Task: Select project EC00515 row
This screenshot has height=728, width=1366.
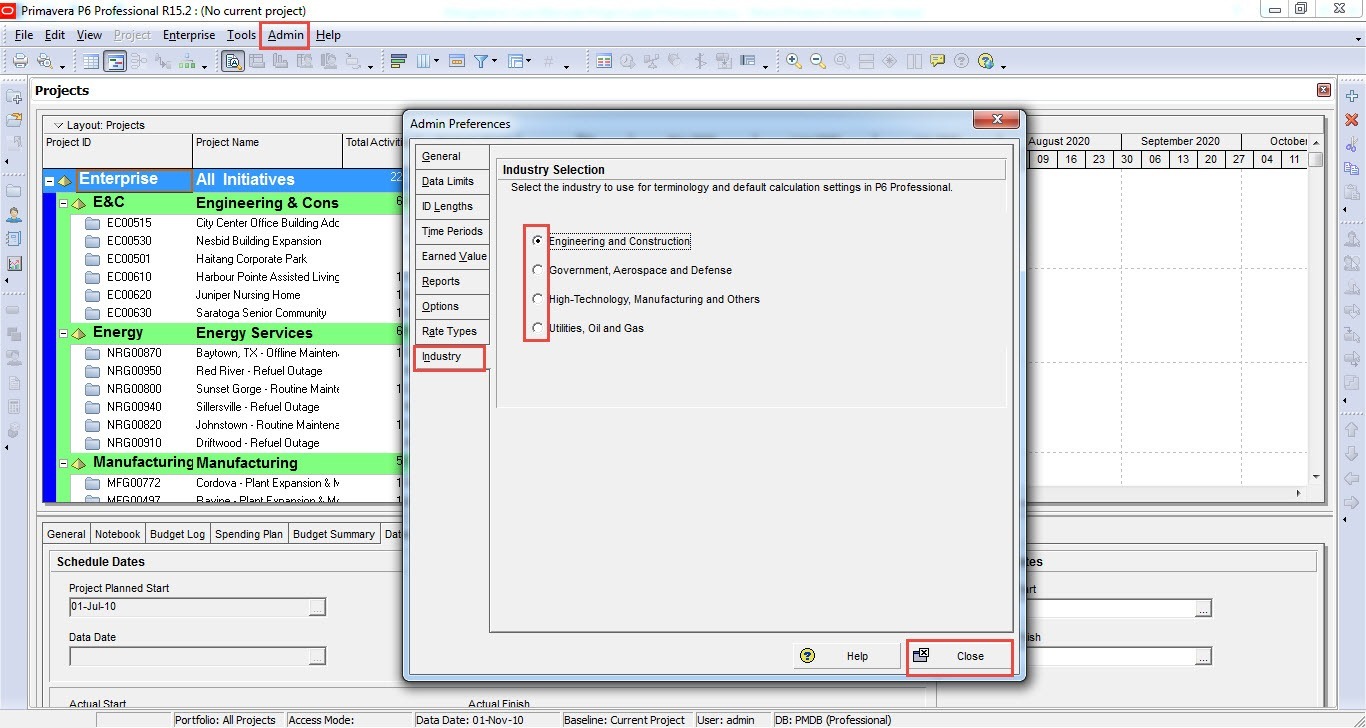Action: tap(129, 223)
